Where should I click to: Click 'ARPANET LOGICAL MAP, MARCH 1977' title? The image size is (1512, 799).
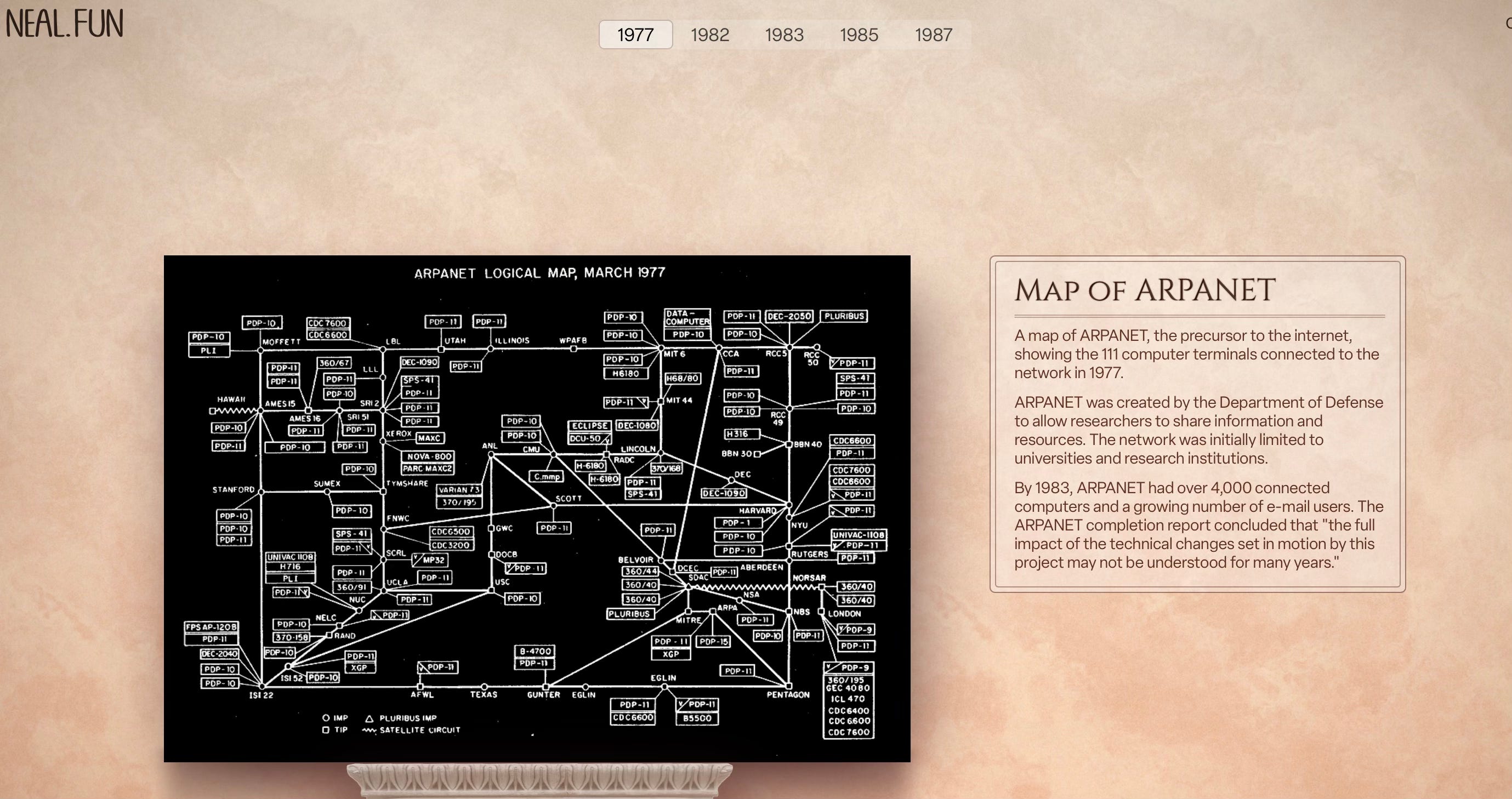(x=539, y=273)
